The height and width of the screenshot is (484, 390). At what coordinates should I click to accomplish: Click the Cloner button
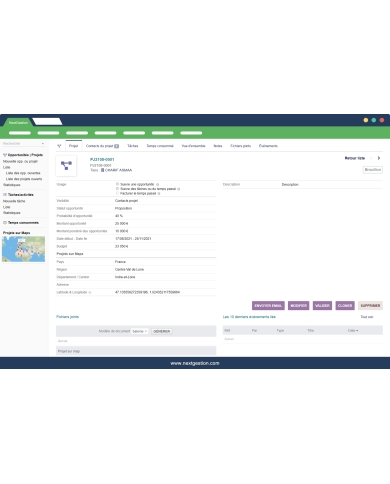(345, 306)
